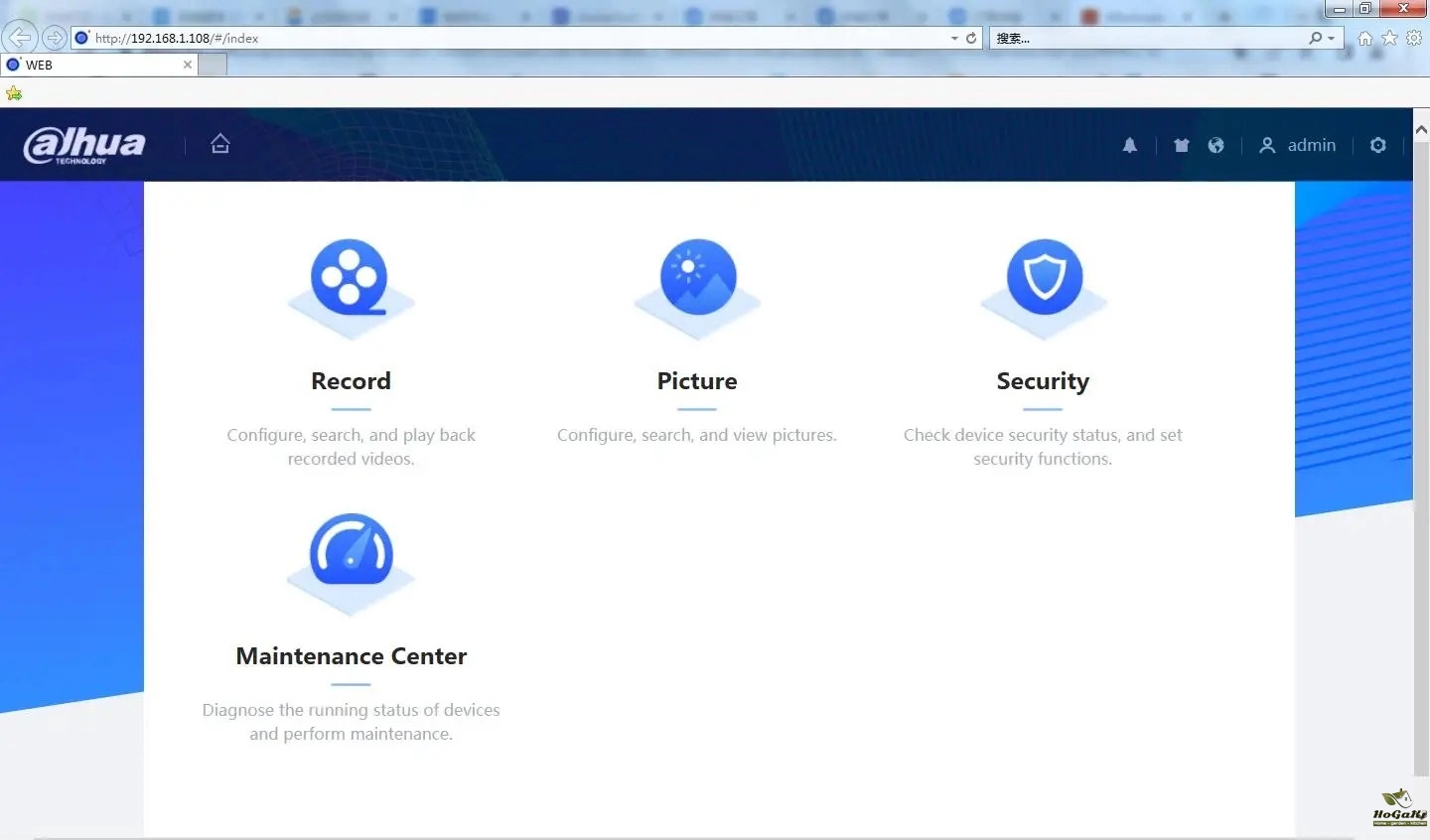The height and width of the screenshot is (840, 1430).
Task: Open a new blank browser tab
Action: click(213, 65)
